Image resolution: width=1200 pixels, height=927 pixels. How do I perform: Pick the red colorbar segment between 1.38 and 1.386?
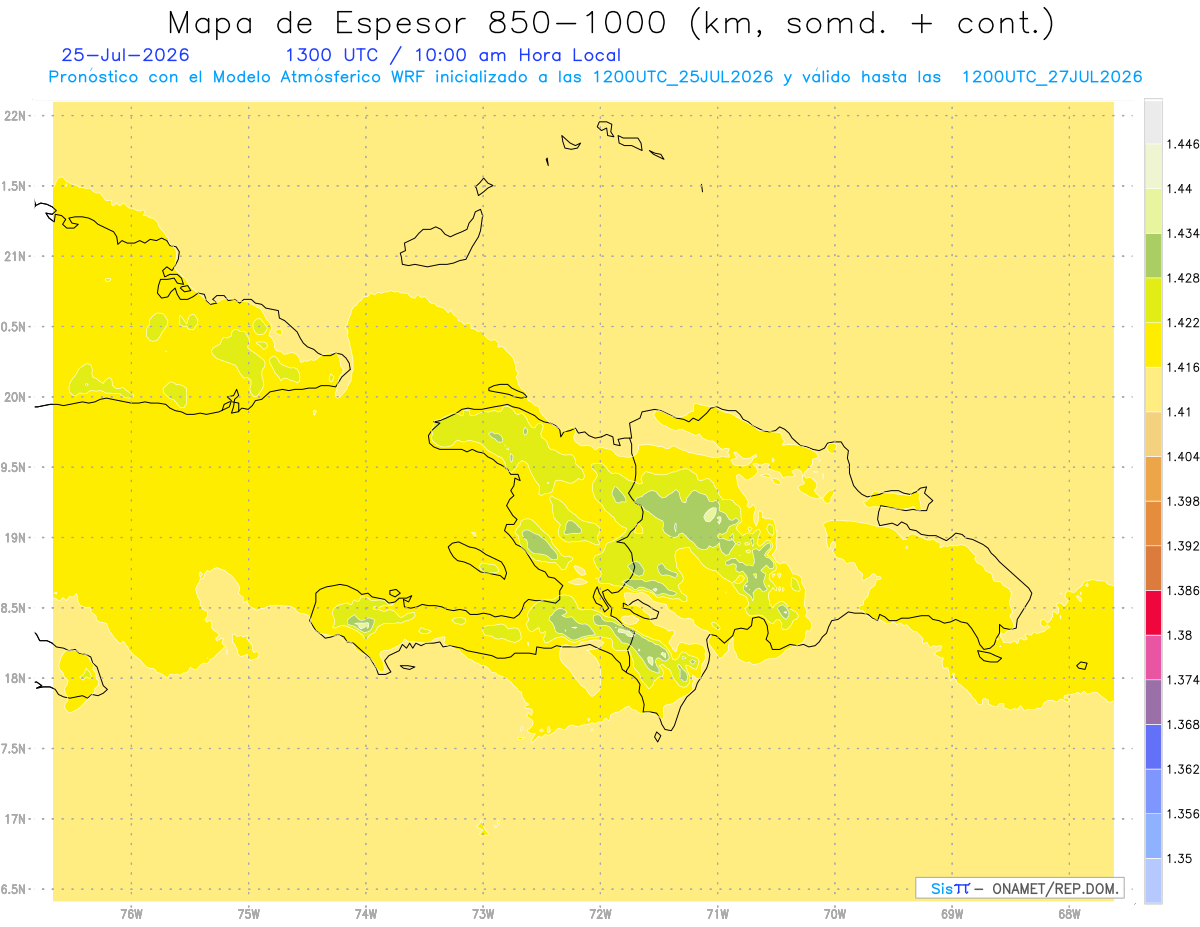click(x=1153, y=612)
